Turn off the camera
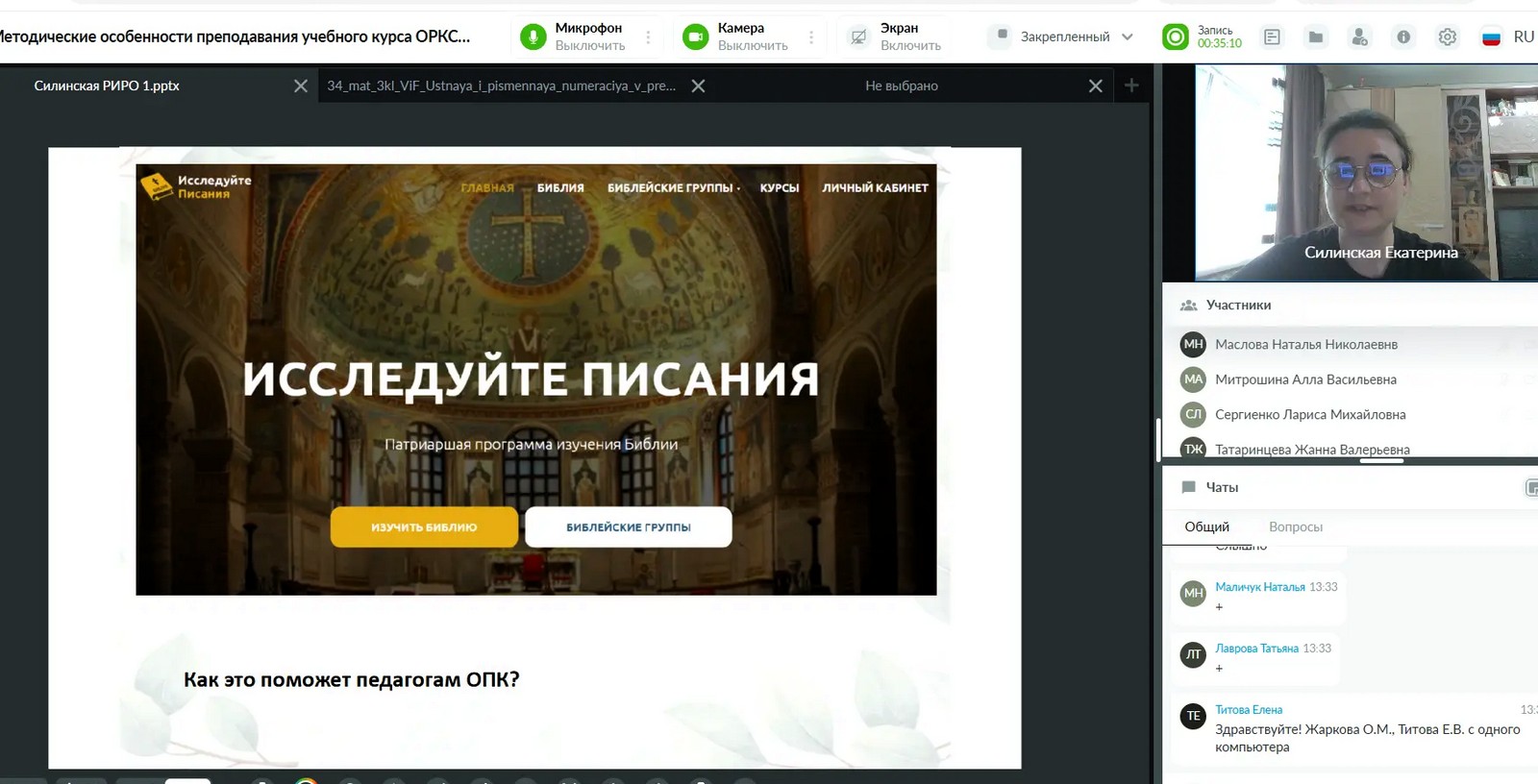Image resolution: width=1538 pixels, height=784 pixels. tap(695, 37)
